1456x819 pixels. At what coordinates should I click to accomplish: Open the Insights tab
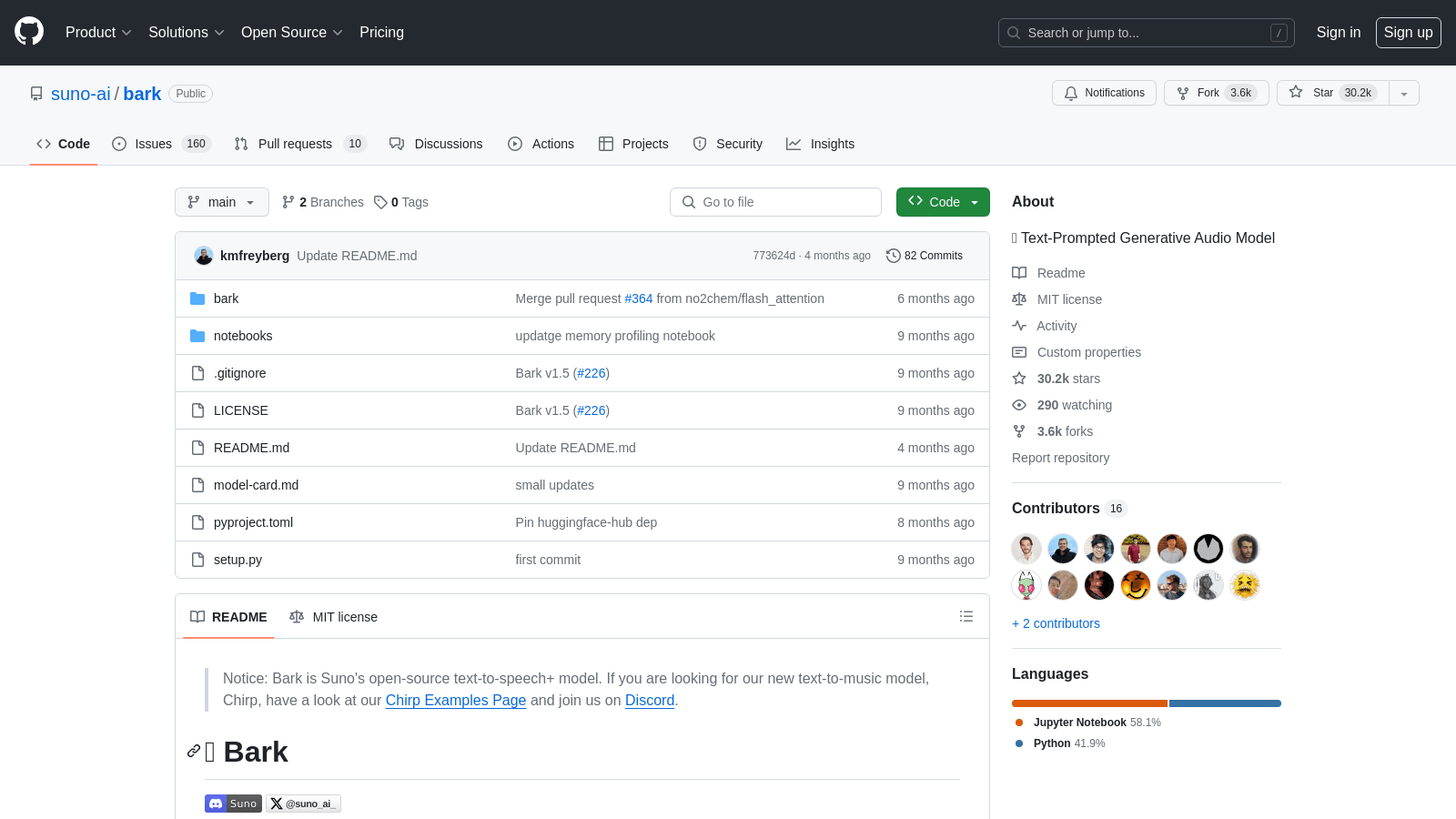[x=820, y=144]
